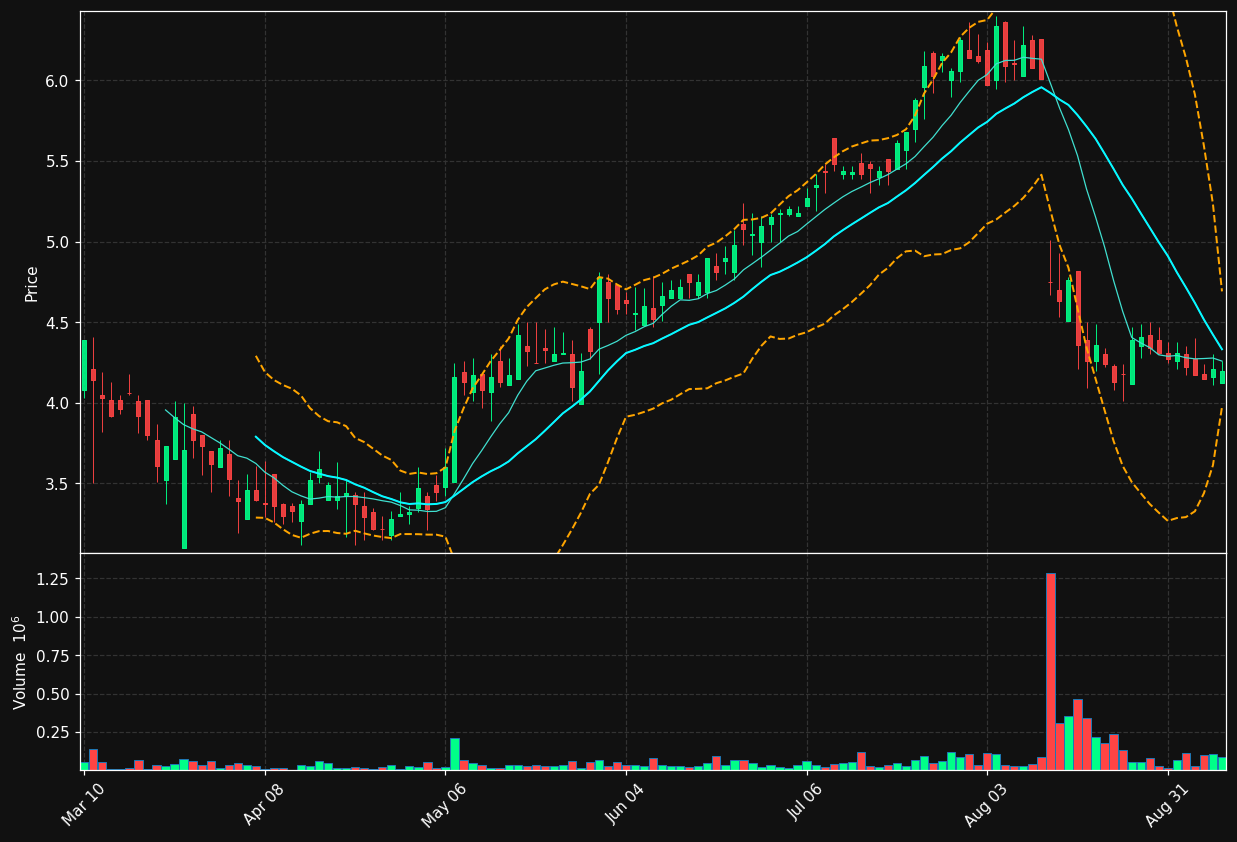1237x842 pixels.
Task: Click the 0.75 volume tick label
Action: pos(55,656)
